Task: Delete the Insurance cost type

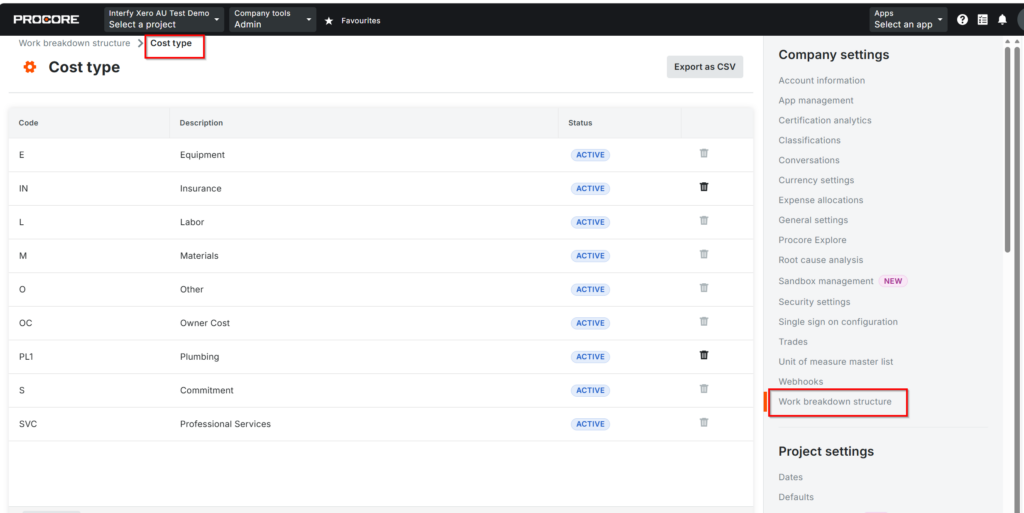Action: pyautogui.click(x=704, y=187)
